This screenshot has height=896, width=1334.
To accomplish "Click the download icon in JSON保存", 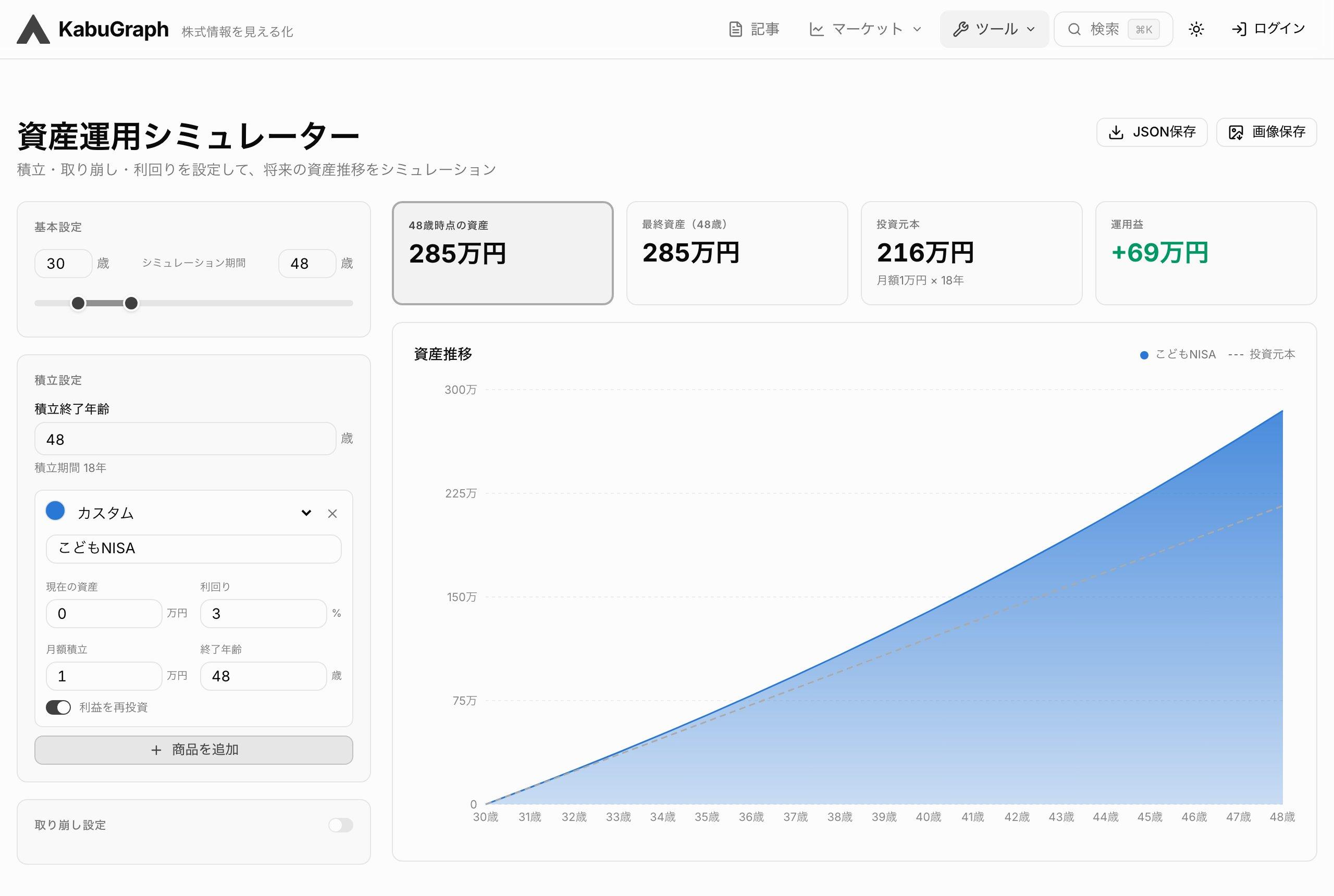I will click(x=1116, y=132).
